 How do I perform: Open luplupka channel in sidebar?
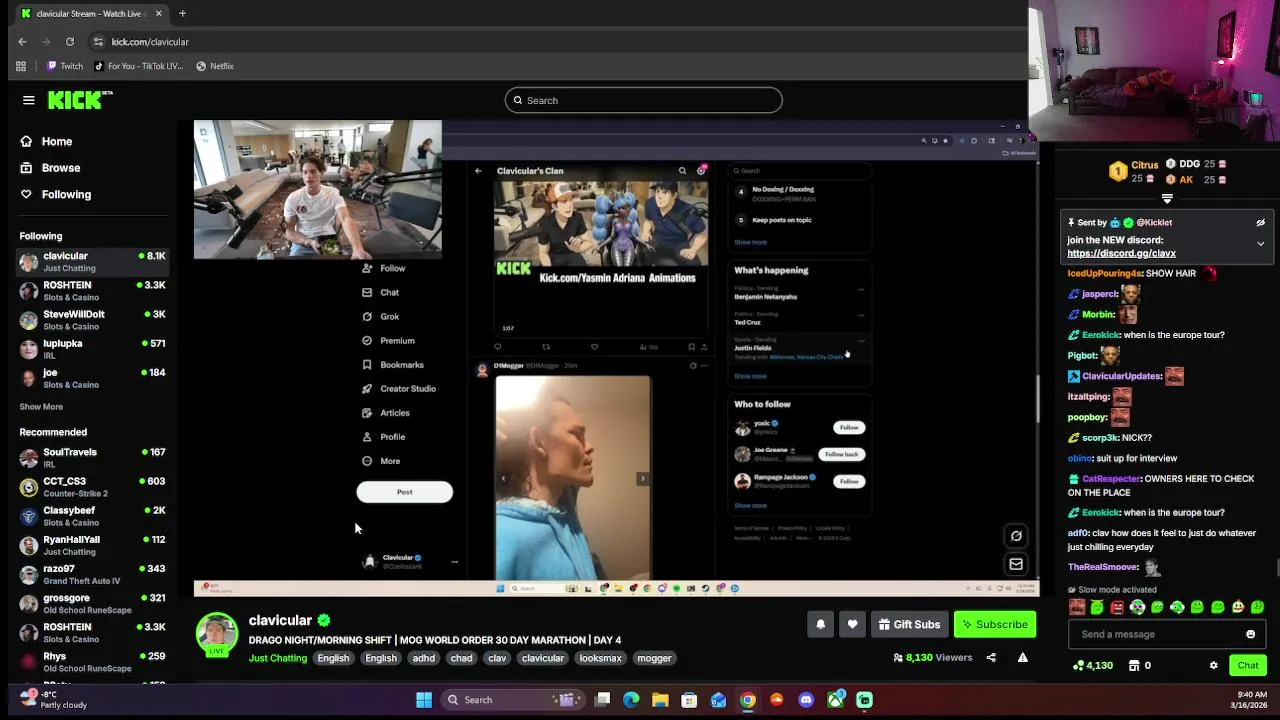tap(92, 349)
